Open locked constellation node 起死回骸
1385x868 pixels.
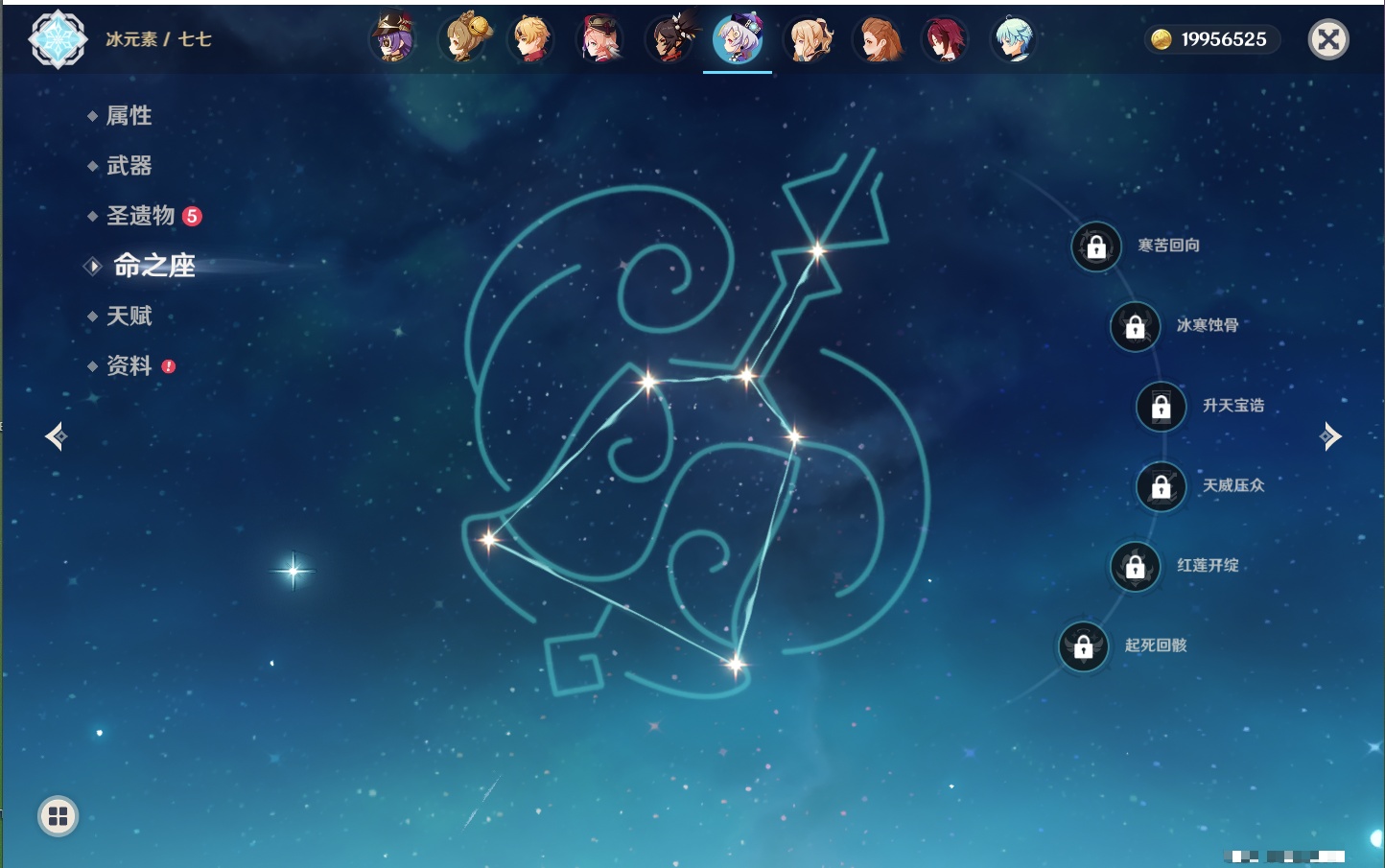[x=1083, y=646]
